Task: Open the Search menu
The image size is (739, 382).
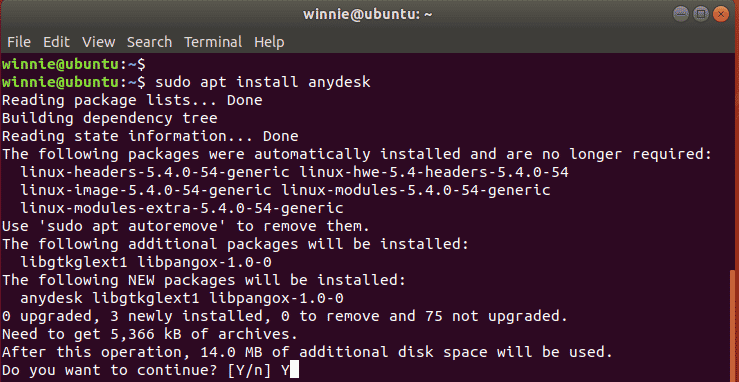Action: pos(149,42)
